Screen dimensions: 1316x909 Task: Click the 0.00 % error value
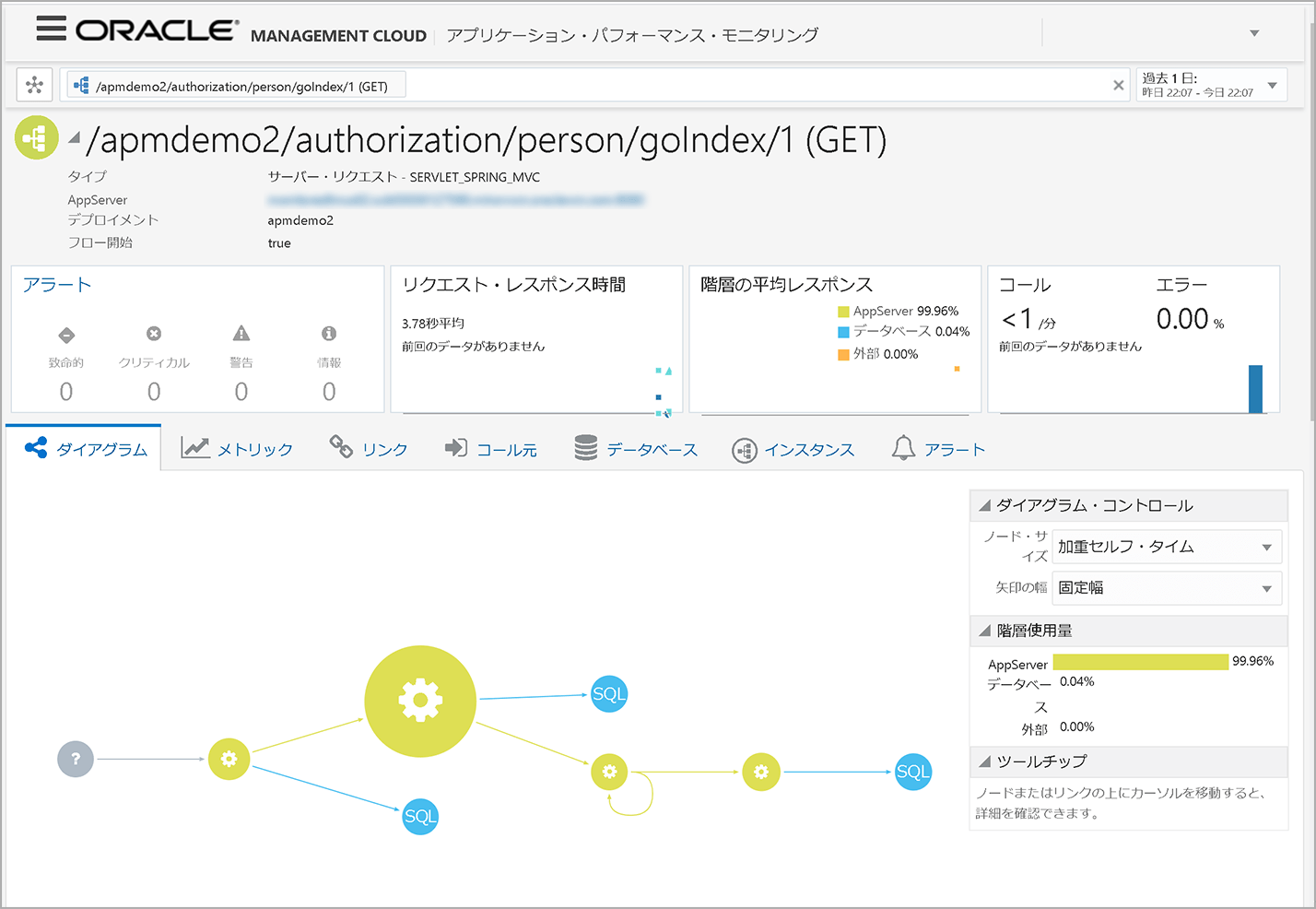pyautogui.click(x=1190, y=319)
